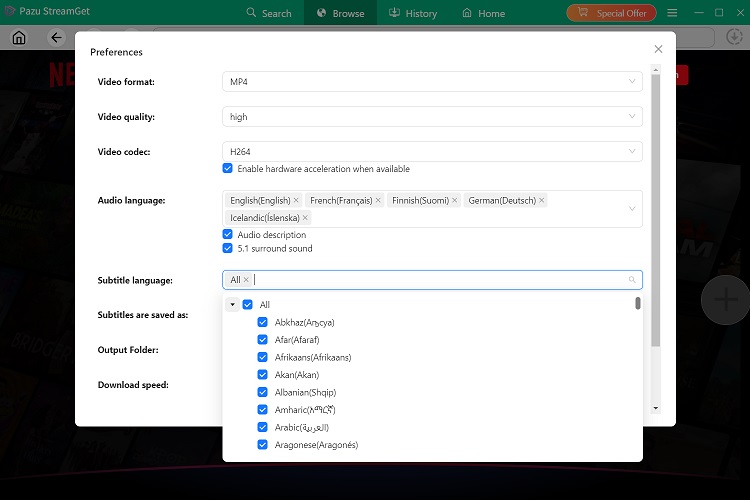Open the Video quality dropdown

(x=432, y=117)
